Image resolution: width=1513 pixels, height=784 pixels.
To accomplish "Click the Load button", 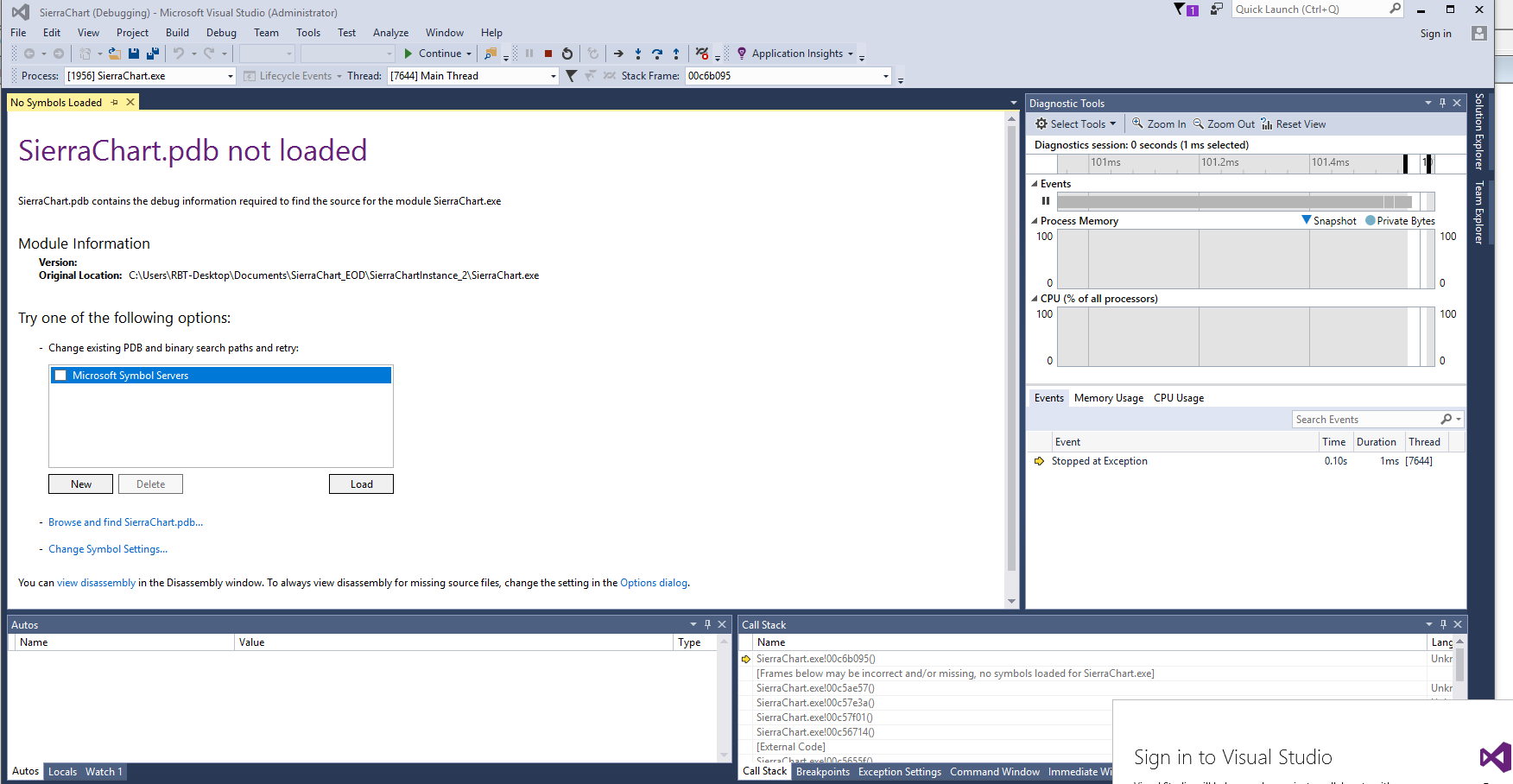I will point(361,484).
